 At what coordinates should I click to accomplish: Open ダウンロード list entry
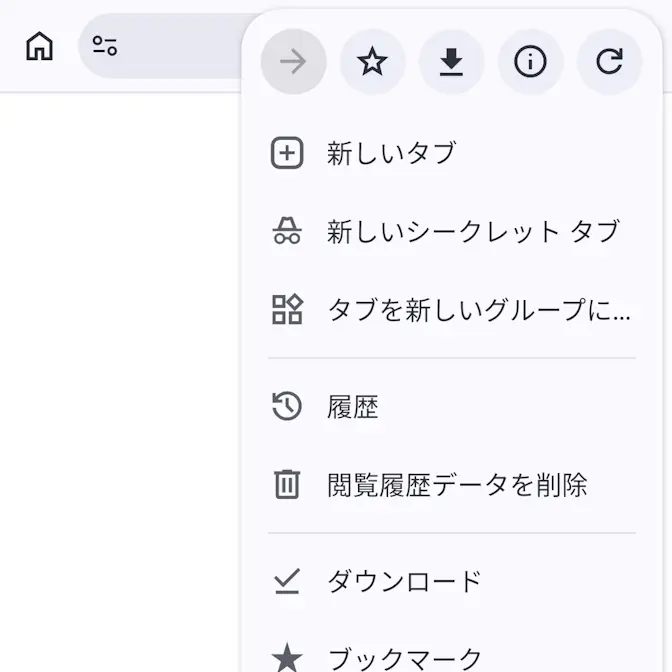click(452, 582)
